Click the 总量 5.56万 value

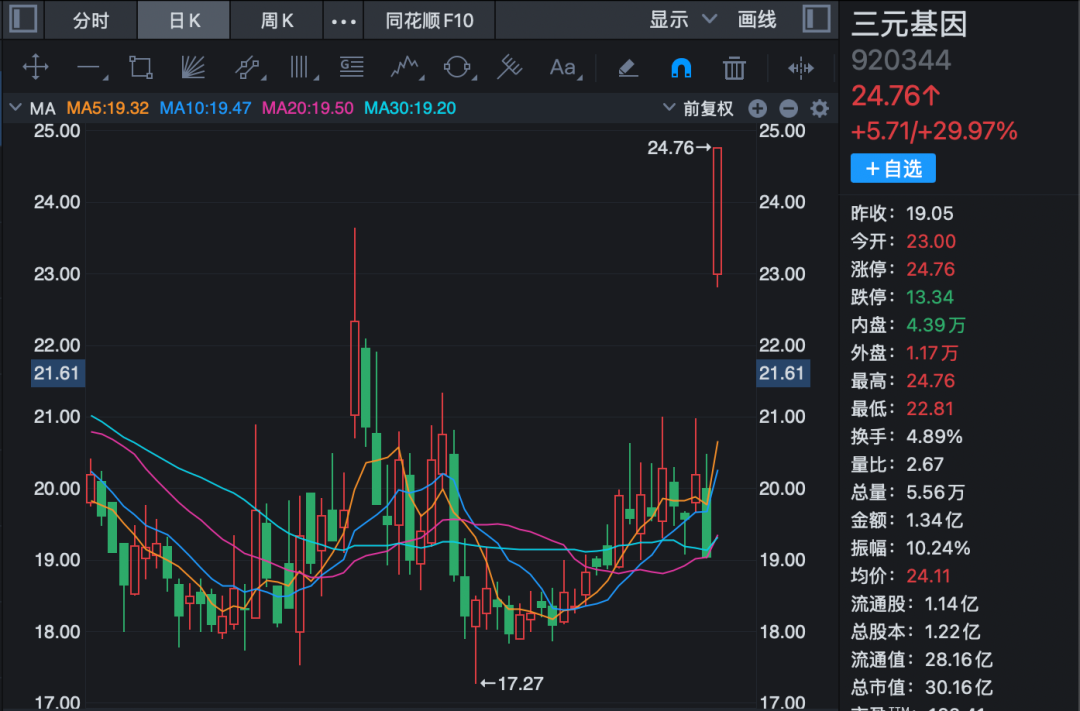[935, 492]
